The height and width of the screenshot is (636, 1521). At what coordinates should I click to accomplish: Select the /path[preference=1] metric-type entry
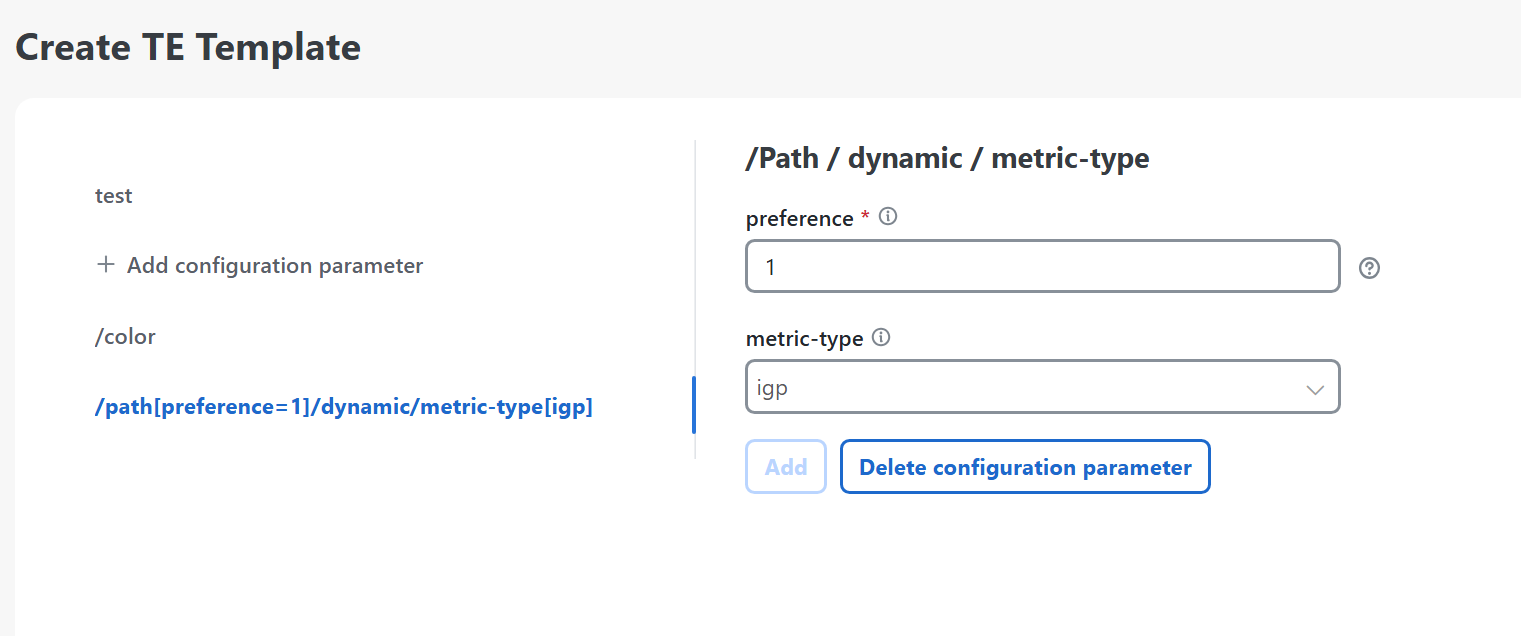343,407
